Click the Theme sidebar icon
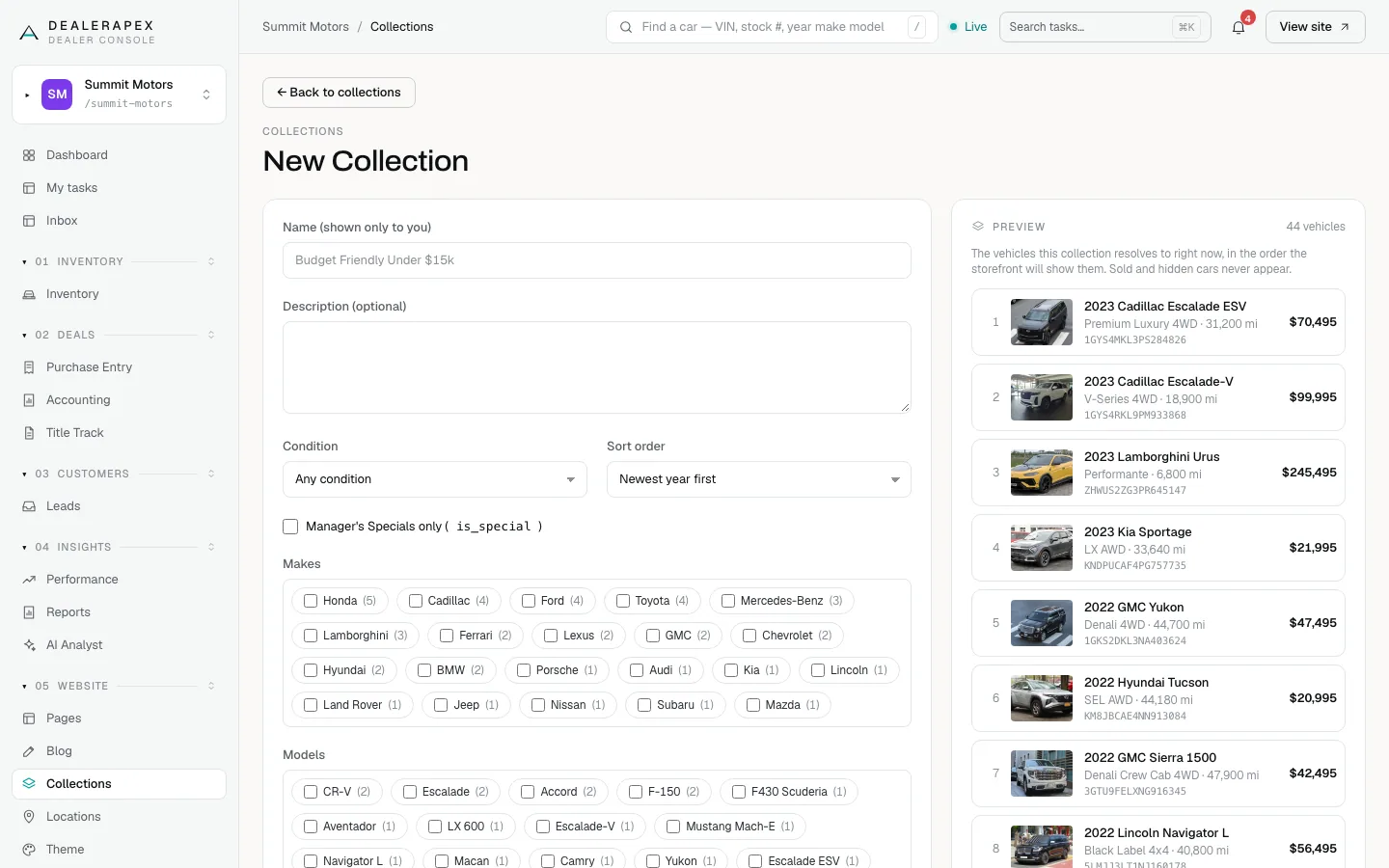1389x868 pixels. [29, 850]
